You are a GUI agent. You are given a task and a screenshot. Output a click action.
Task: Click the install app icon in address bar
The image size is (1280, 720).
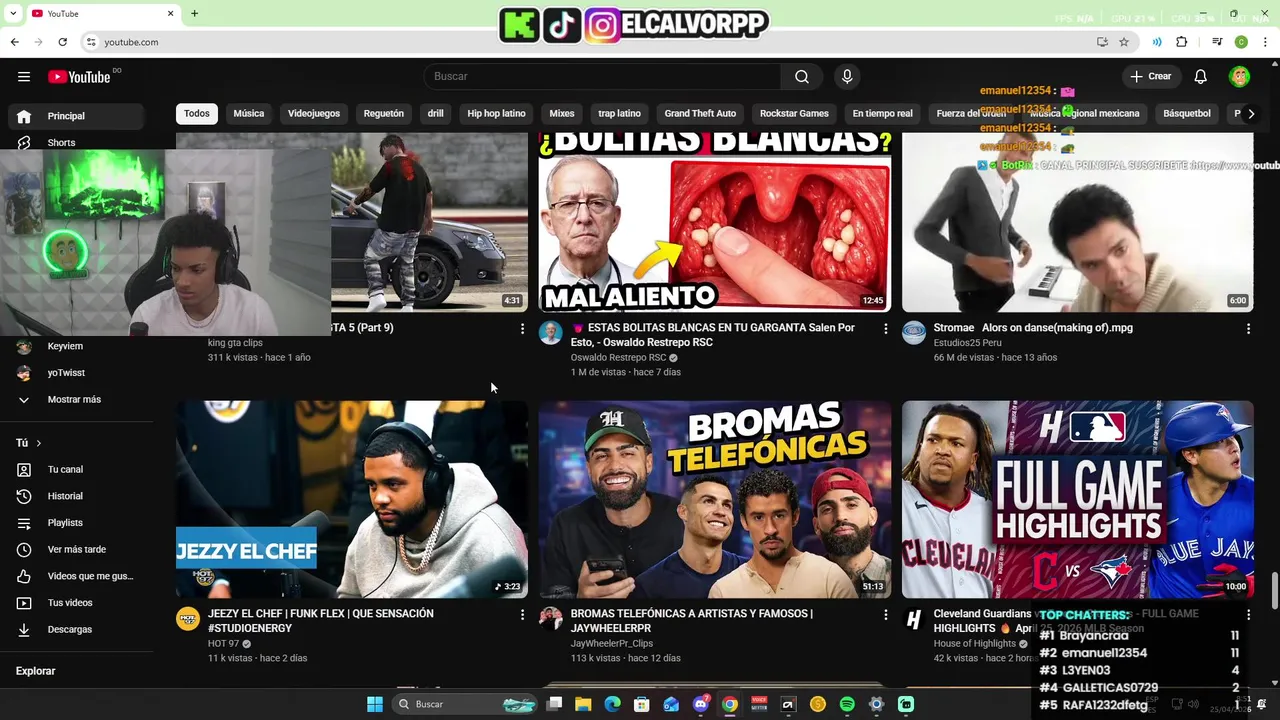[x=1102, y=42]
